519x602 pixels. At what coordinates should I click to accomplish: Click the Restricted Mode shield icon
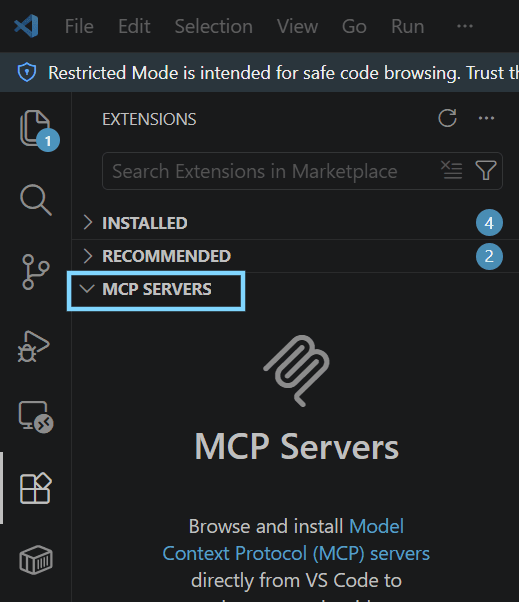pyautogui.click(x=27, y=73)
